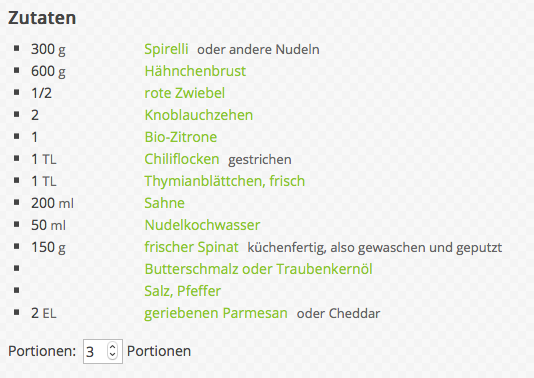Click the Nudelkochwasser link
Screen dimensions: 534x378
click(202, 225)
